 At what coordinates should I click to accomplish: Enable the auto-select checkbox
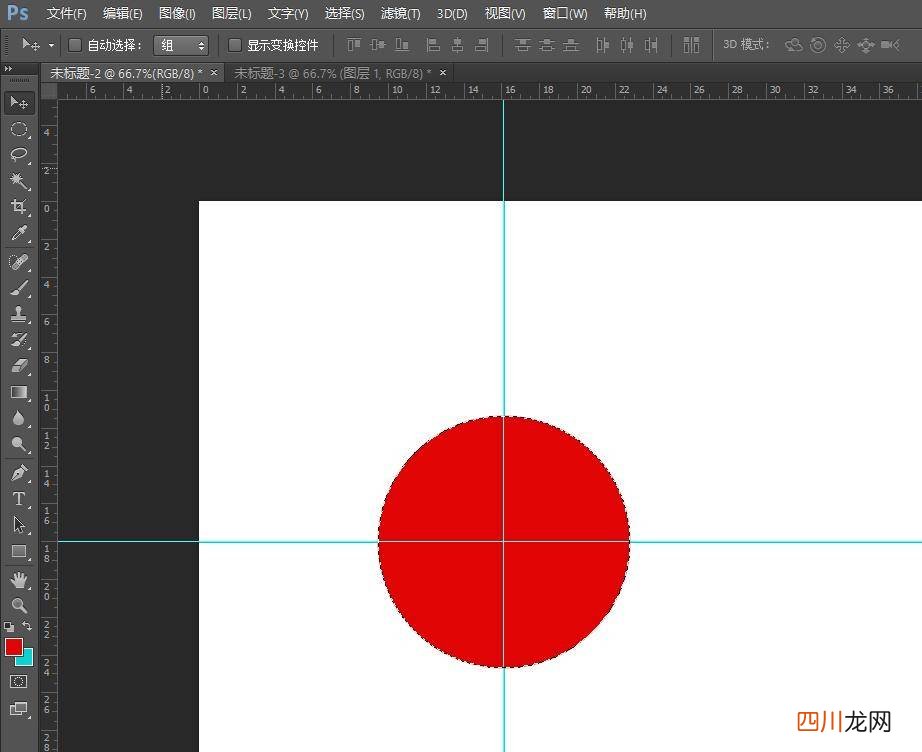75,45
